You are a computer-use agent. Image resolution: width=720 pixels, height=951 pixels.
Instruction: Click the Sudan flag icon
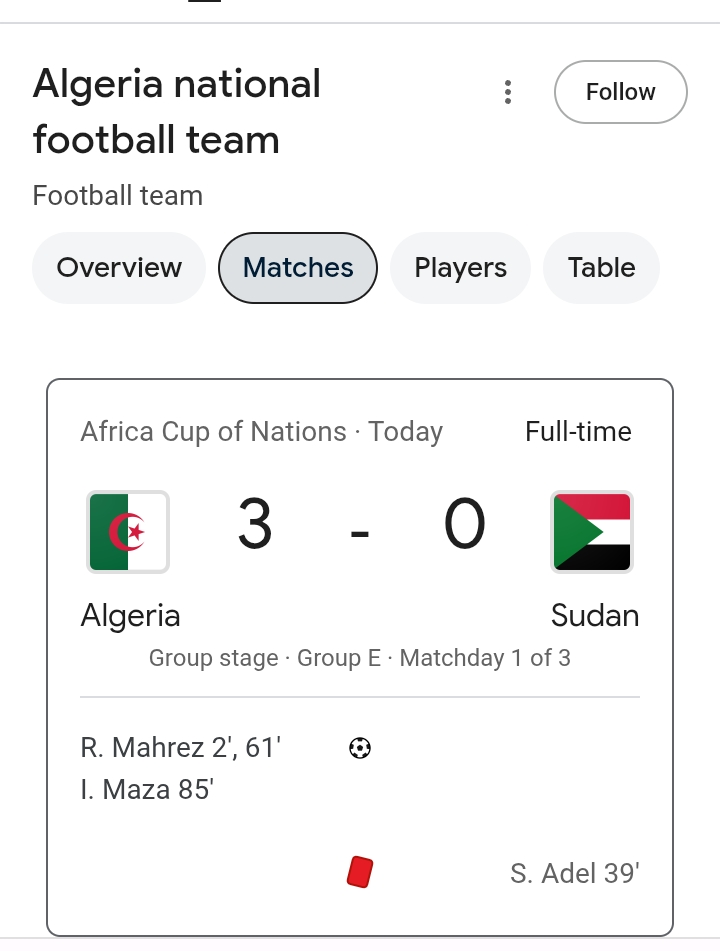point(591,531)
